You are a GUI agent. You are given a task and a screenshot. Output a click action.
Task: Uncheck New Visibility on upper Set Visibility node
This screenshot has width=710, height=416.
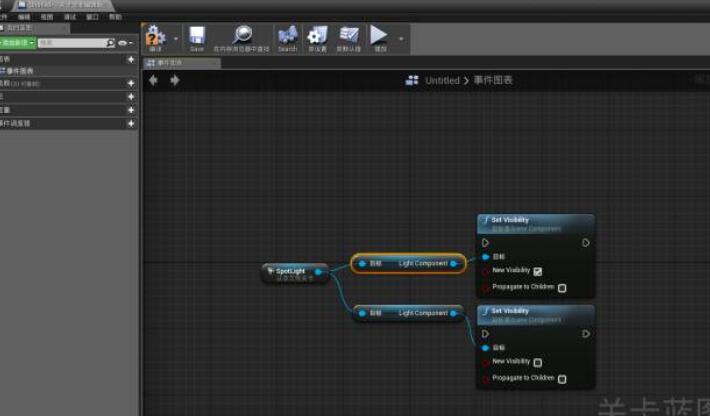point(538,271)
